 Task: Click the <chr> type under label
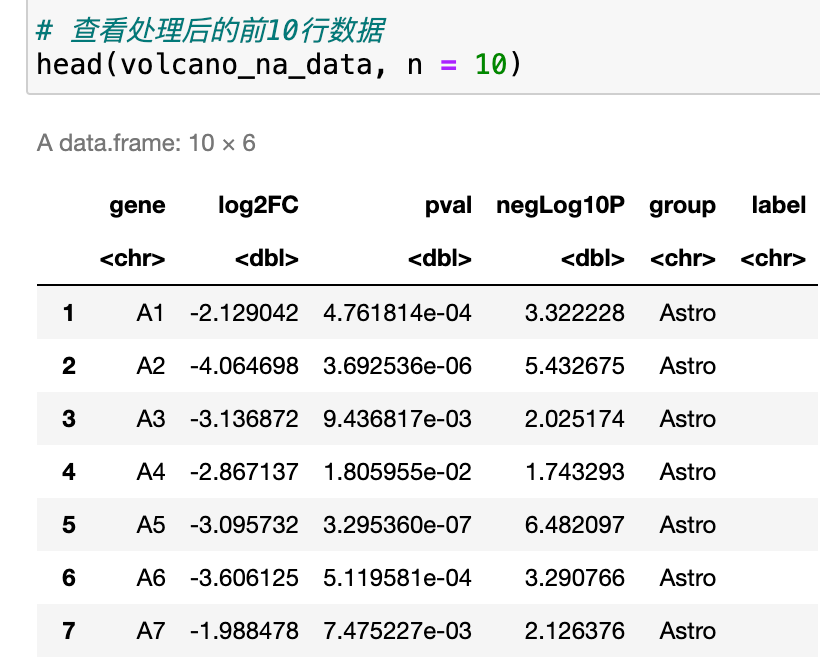click(x=773, y=258)
